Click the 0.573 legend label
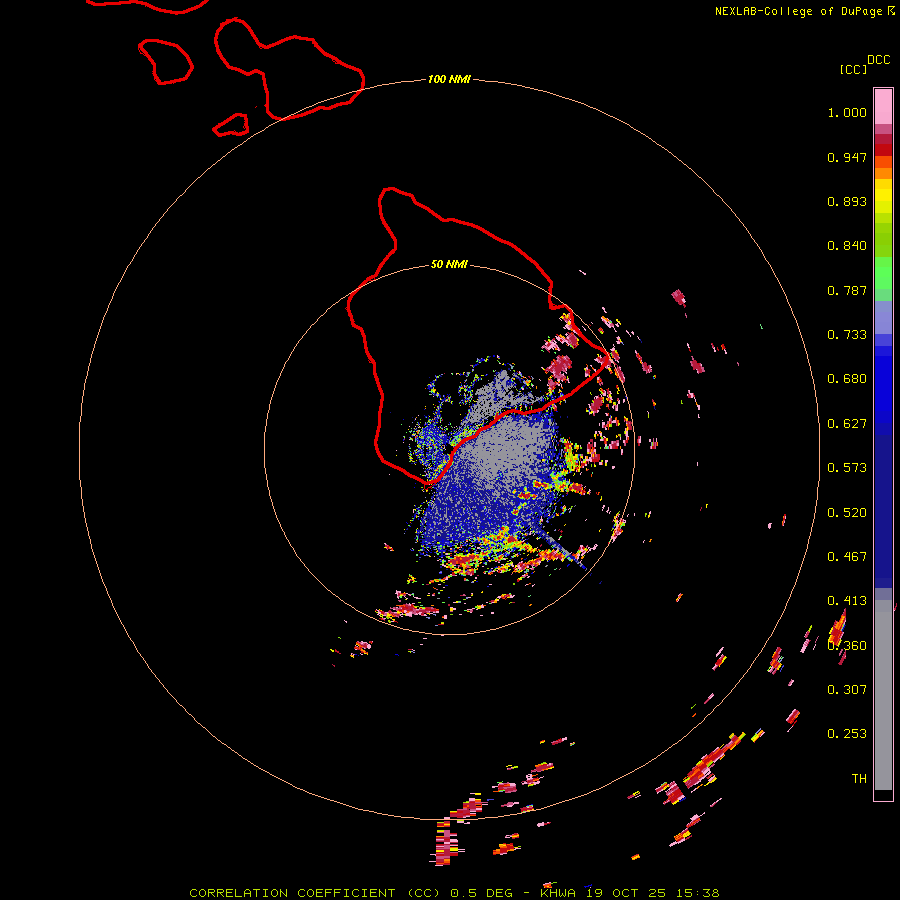This screenshot has width=900, height=900. coord(847,468)
